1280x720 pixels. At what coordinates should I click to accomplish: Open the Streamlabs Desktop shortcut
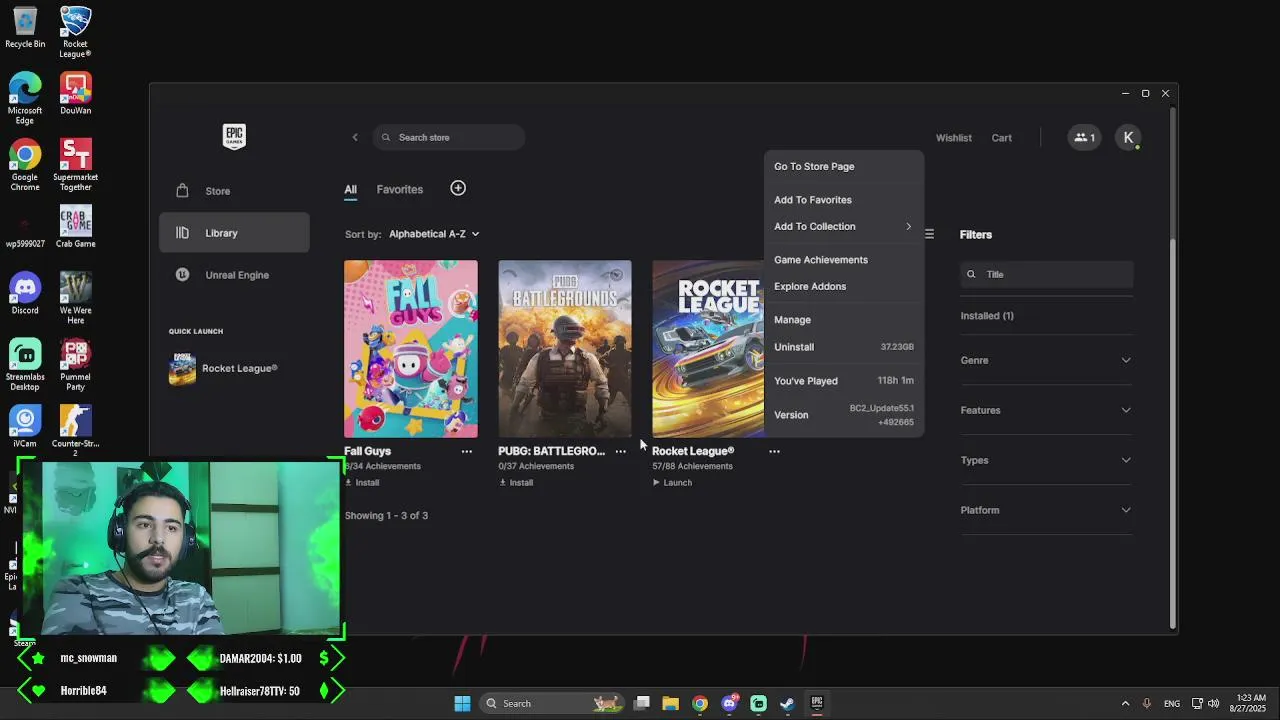point(25,365)
